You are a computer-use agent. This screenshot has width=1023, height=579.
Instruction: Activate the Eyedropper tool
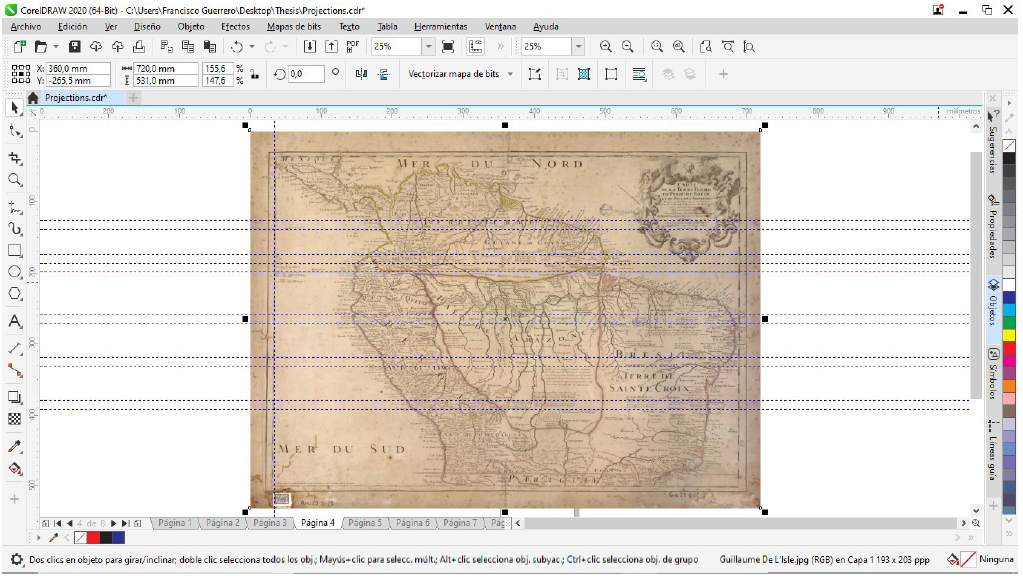[15, 446]
